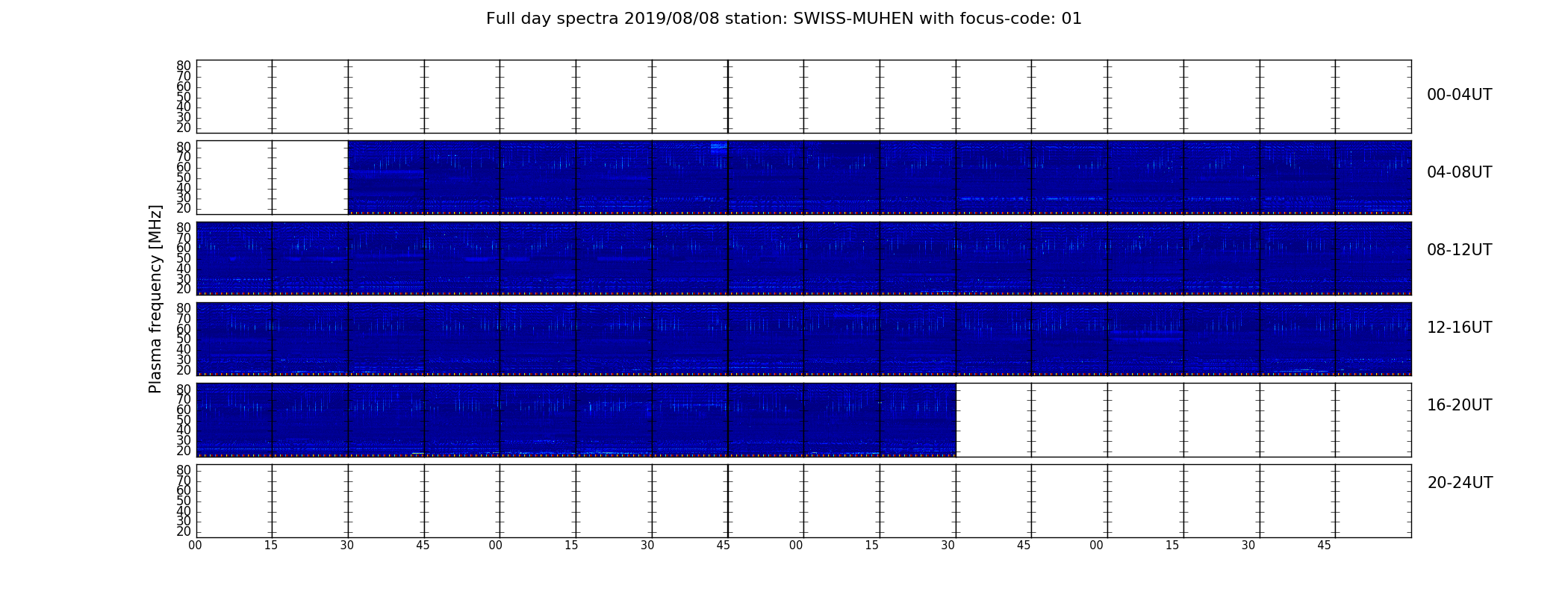Click the blank end region of 16-20UT panel
1568x597 pixels.
[x=1183, y=419]
